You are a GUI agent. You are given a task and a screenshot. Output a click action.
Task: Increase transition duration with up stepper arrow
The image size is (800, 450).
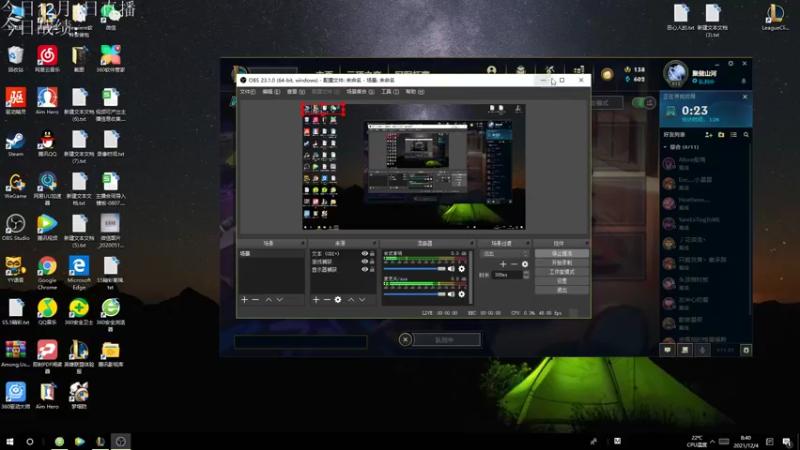tap(526, 273)
